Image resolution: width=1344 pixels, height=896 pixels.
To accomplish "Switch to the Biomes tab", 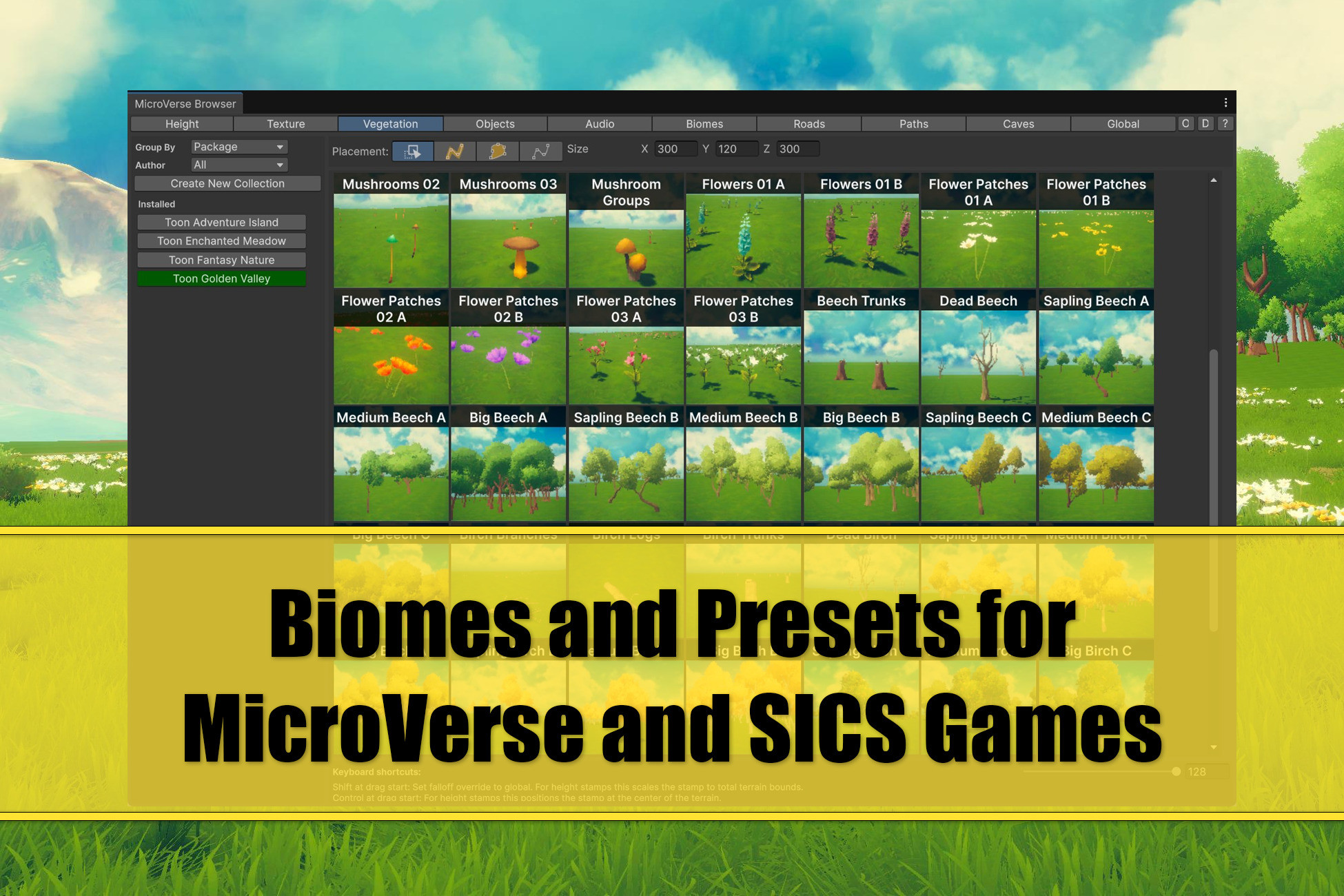I will (x=704, y=124).
